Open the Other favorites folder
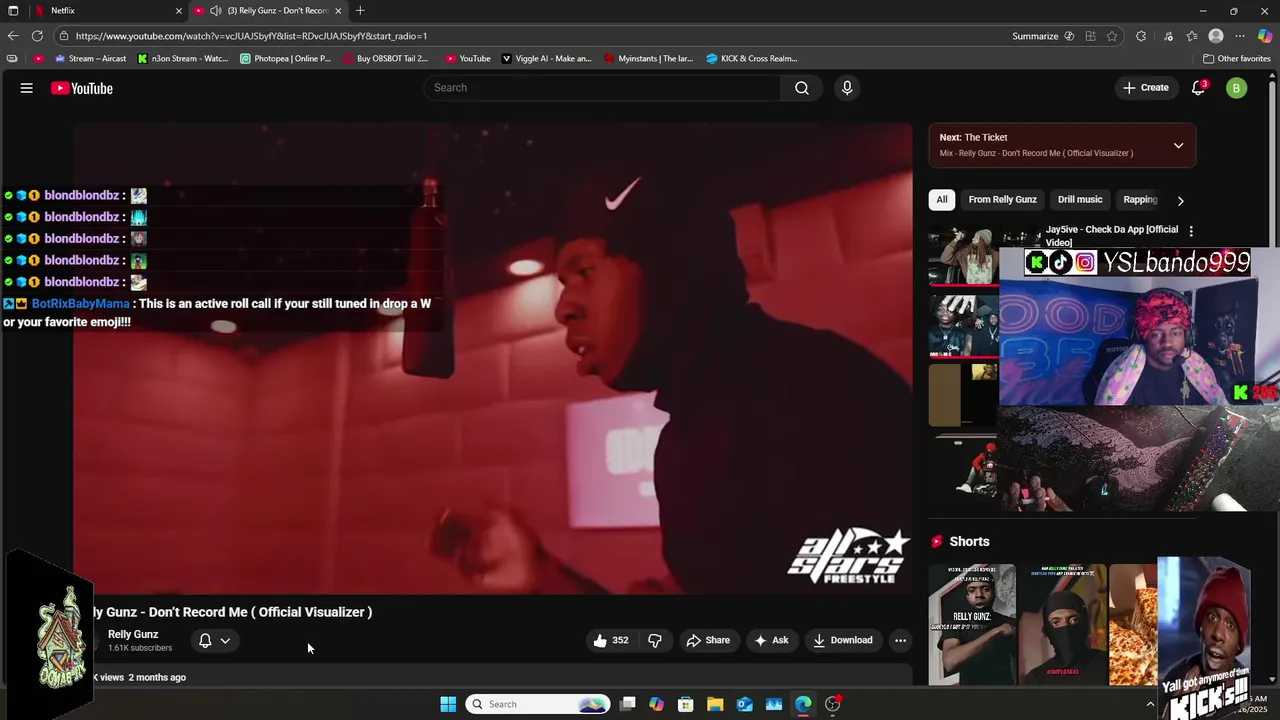 [1236, 58]
